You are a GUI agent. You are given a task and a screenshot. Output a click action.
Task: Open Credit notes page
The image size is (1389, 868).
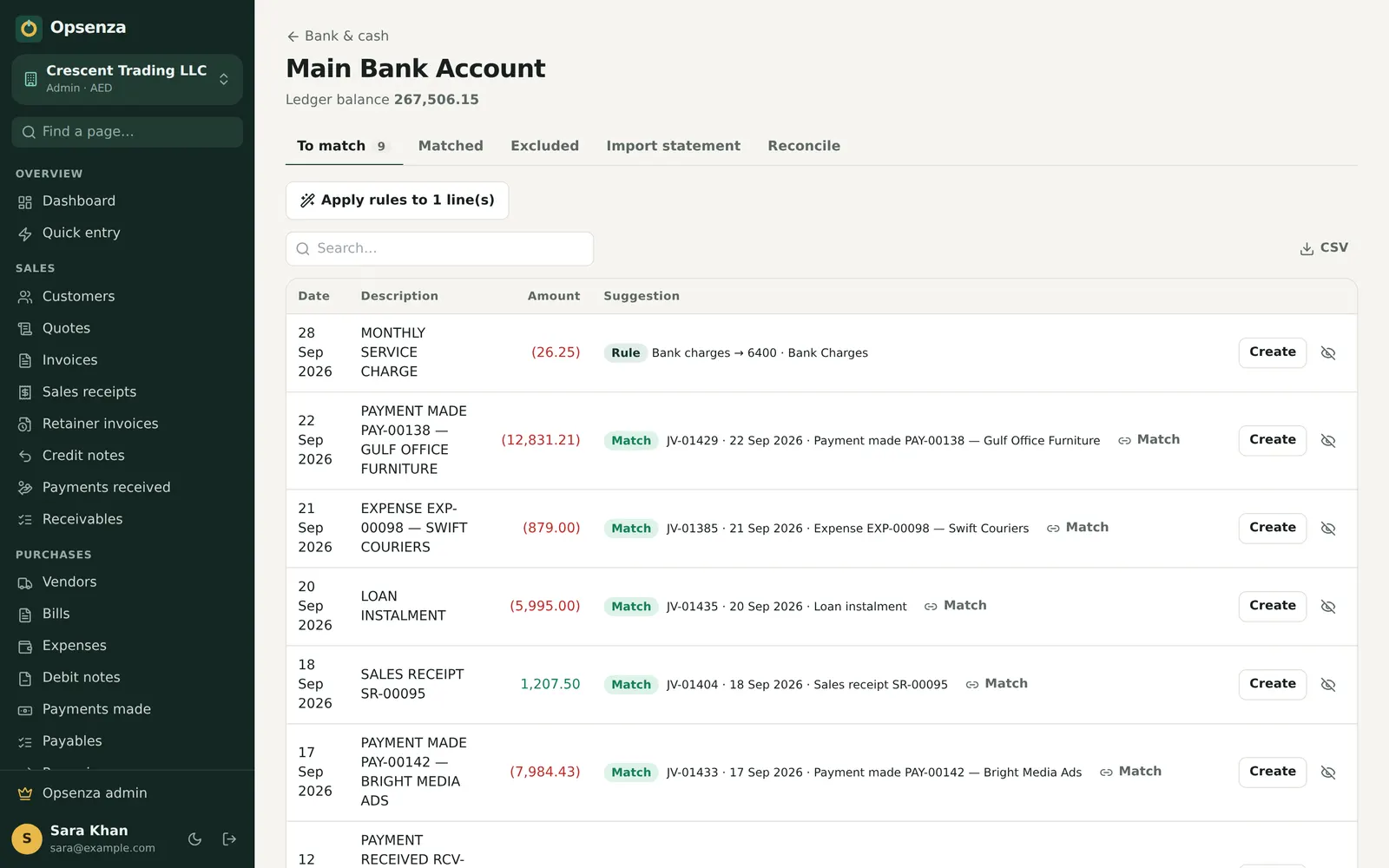click(127, 456)
